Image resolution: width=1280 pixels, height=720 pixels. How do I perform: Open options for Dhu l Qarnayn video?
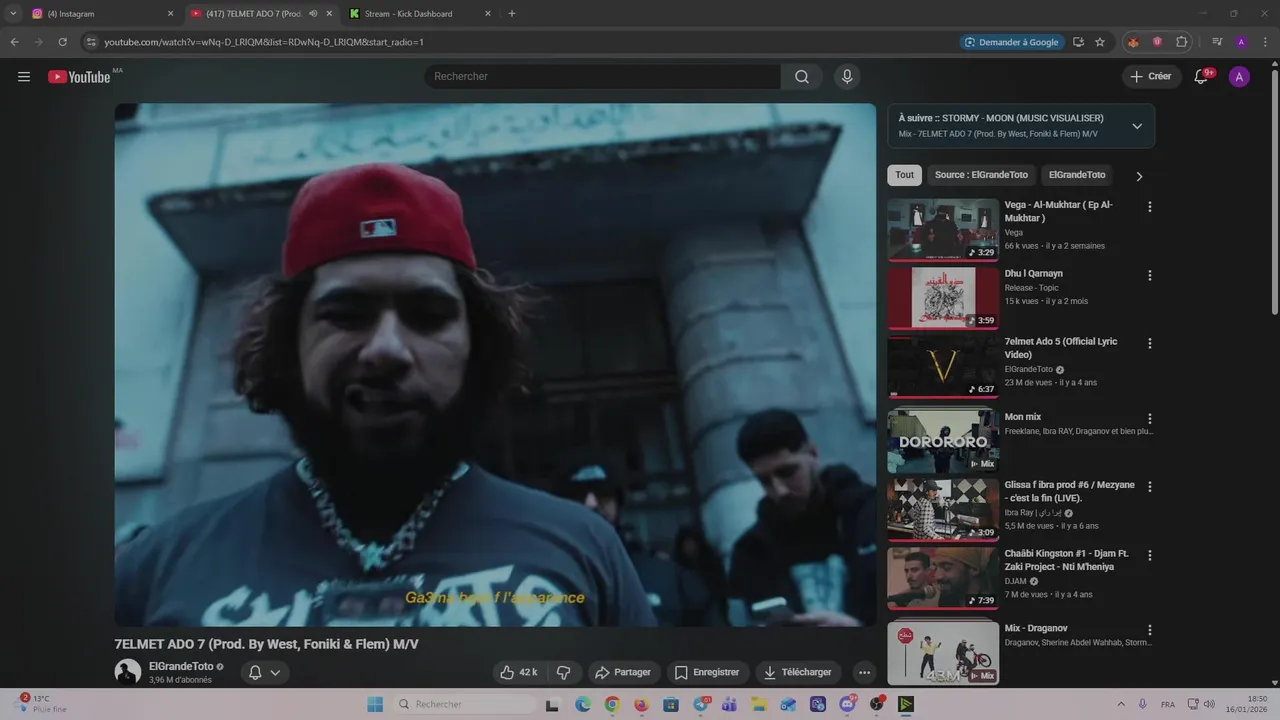[1149, 275]
